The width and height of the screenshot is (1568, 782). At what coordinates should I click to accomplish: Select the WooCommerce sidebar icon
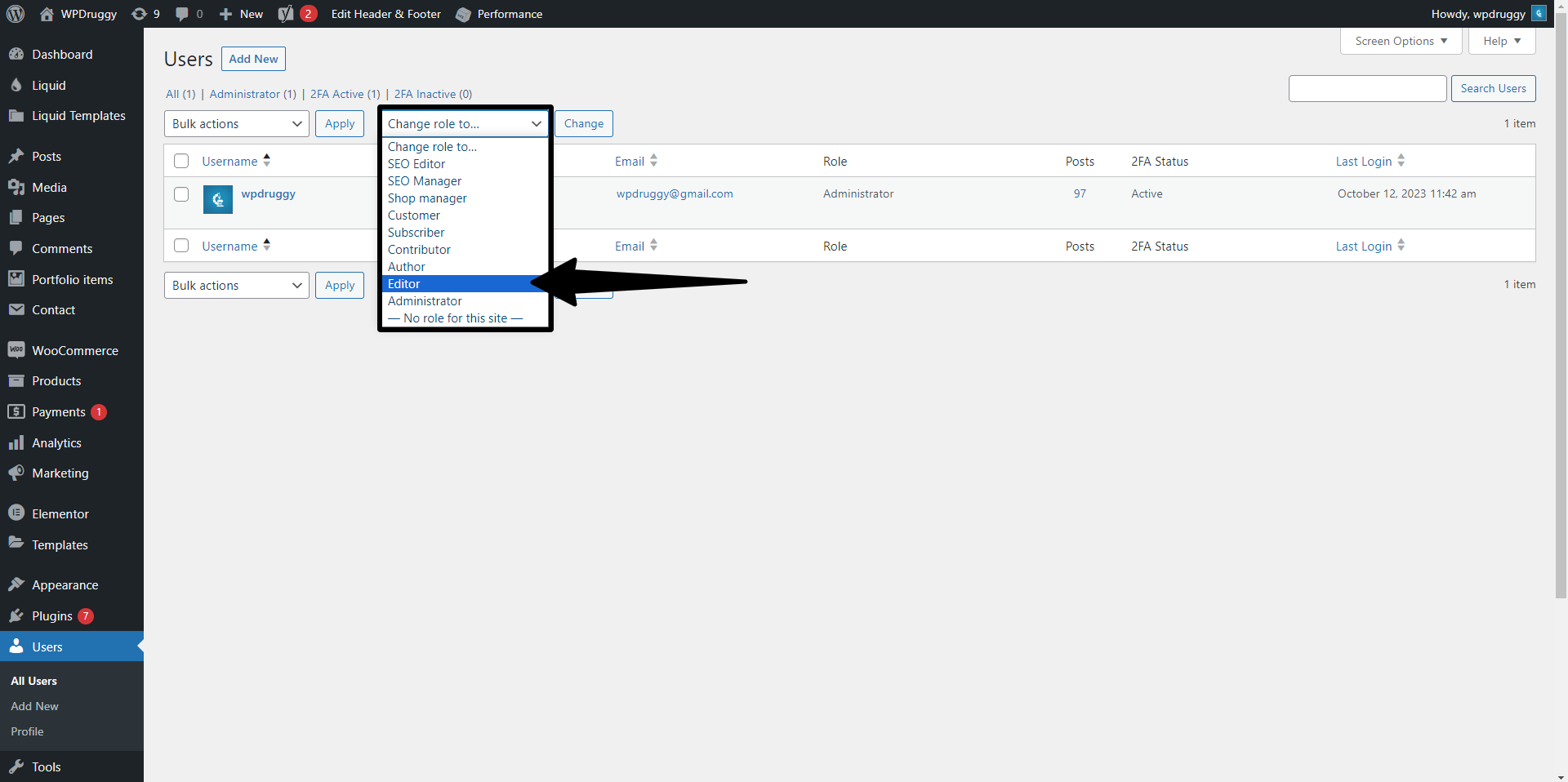coord(17,349)
